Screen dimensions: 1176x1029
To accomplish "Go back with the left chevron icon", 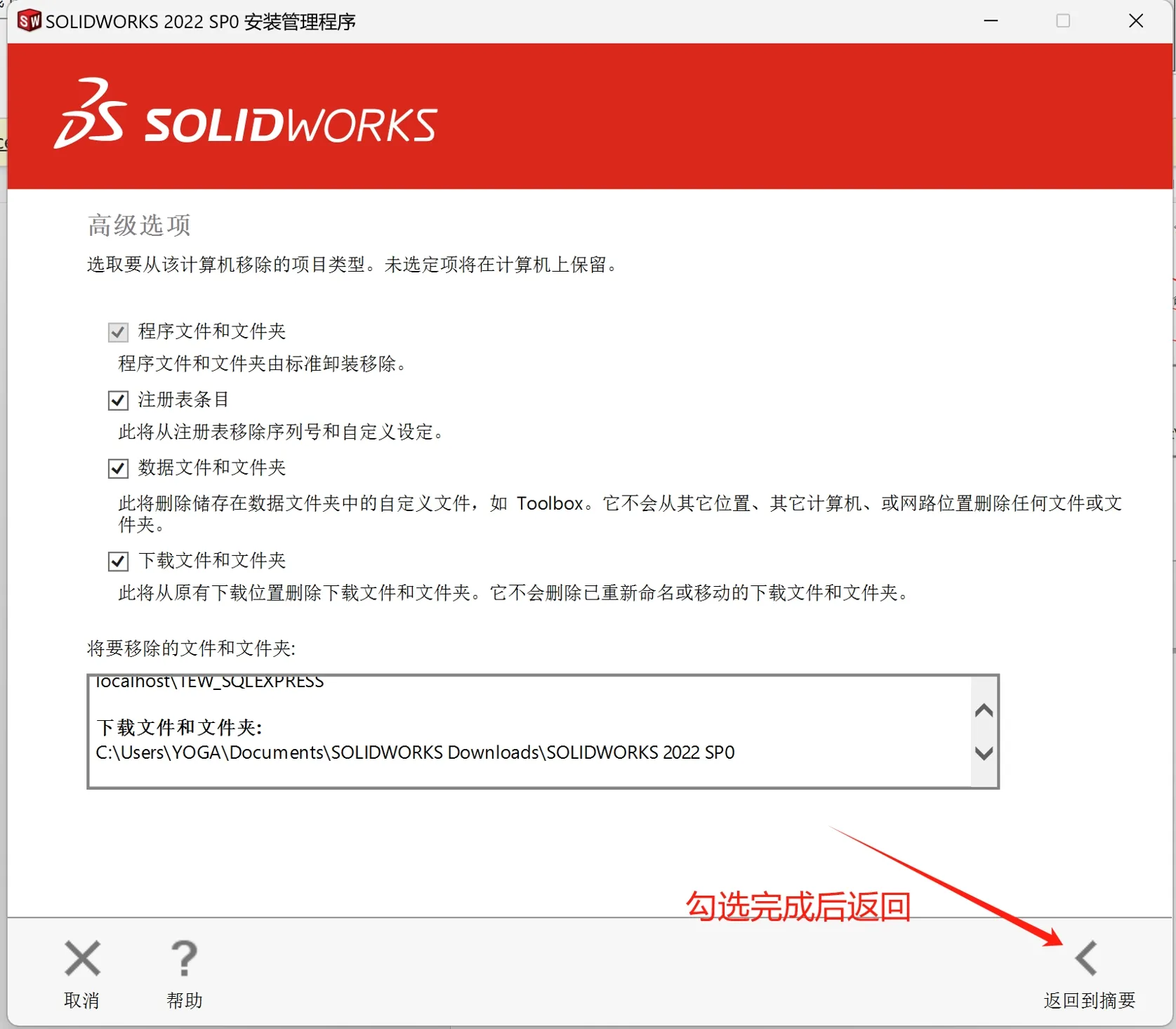I will 1086,958.
